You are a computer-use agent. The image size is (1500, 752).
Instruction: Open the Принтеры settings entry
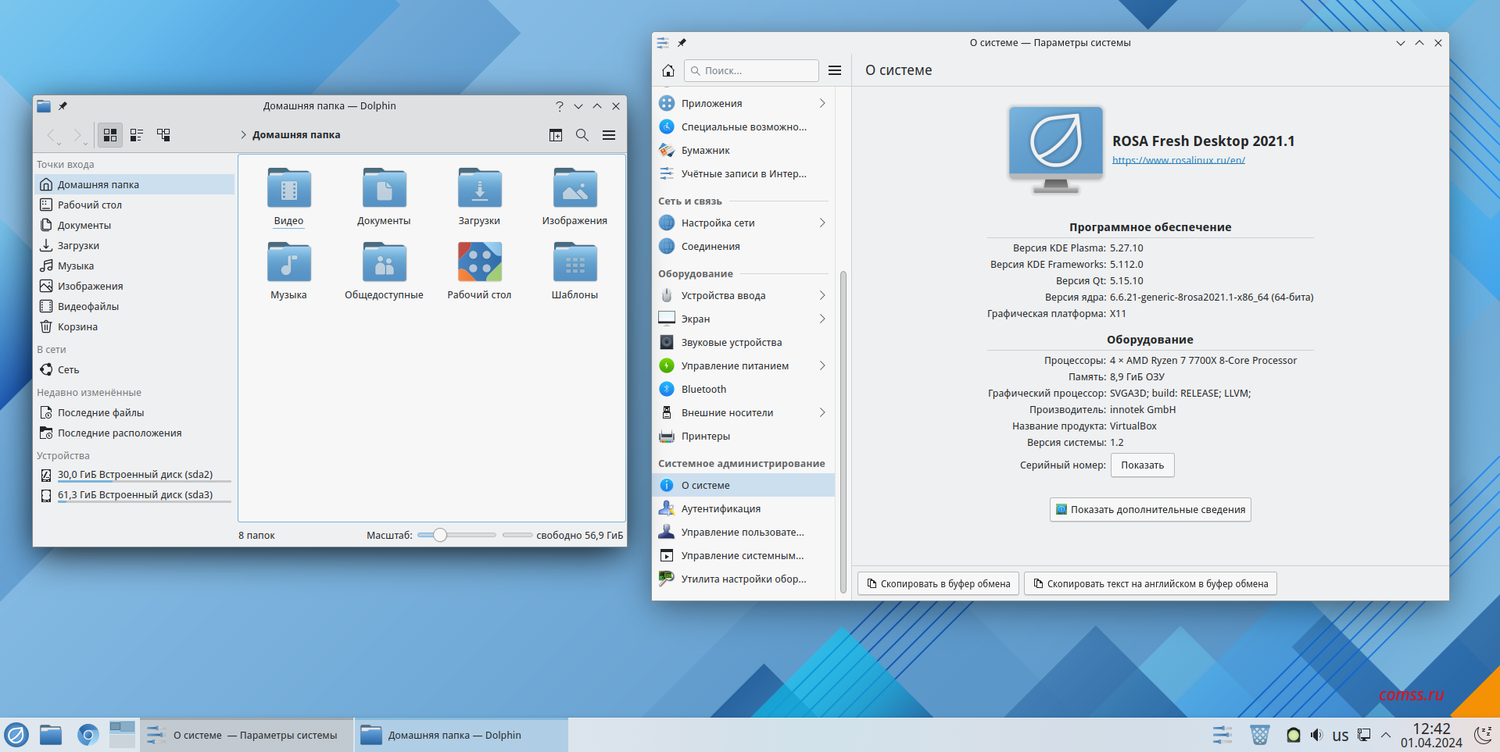click(705, 436)
